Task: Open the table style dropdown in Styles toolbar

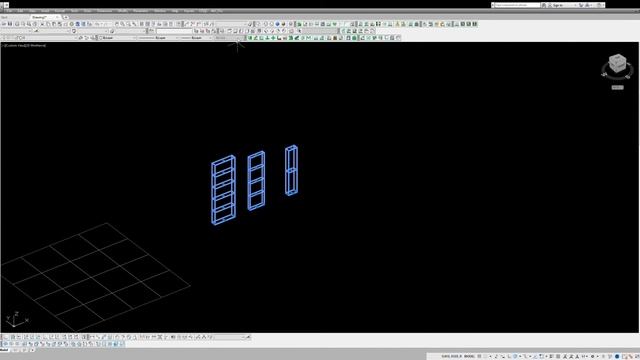Action: tap(93, 31)
